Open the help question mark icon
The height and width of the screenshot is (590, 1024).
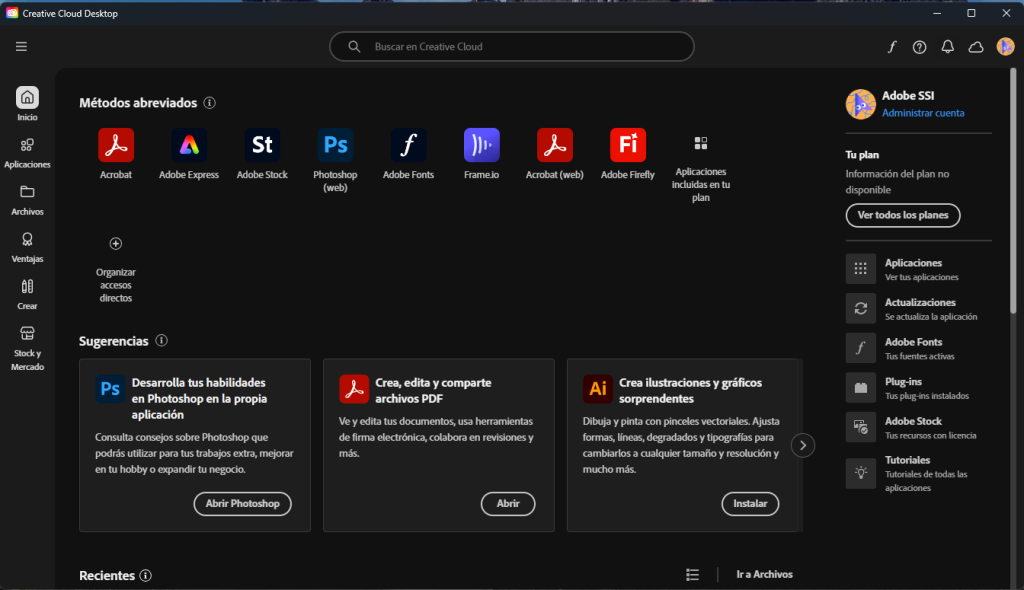pyautogui.click(x=920, y=47)
